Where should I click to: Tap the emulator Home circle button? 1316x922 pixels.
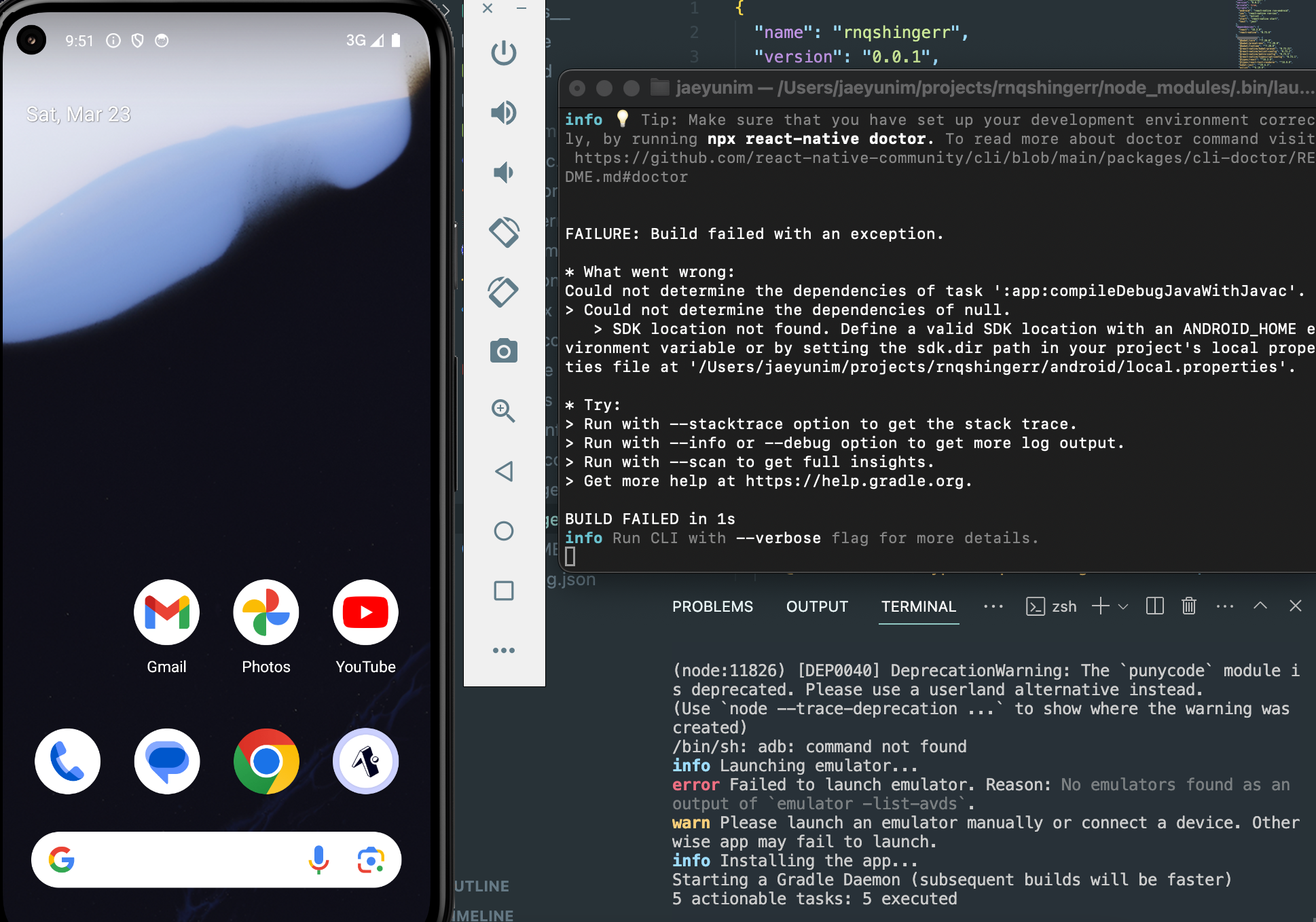coord(504,531)
